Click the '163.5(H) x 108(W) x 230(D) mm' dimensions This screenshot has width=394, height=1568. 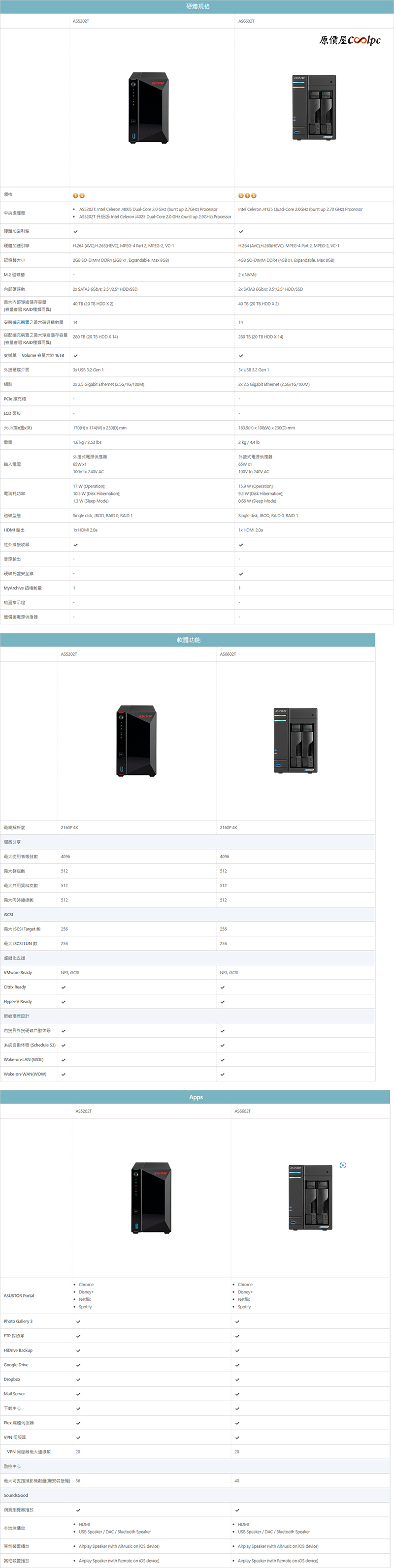(266, 428)
